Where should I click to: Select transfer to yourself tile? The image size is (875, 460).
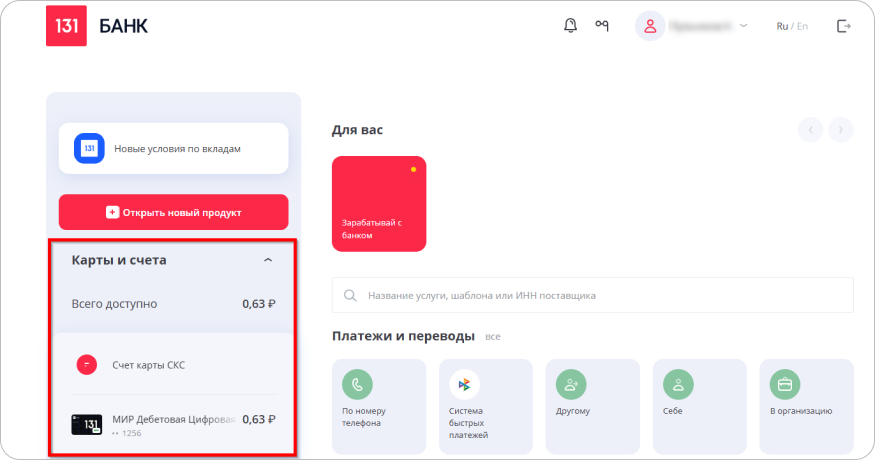click(x=678, y=384)
